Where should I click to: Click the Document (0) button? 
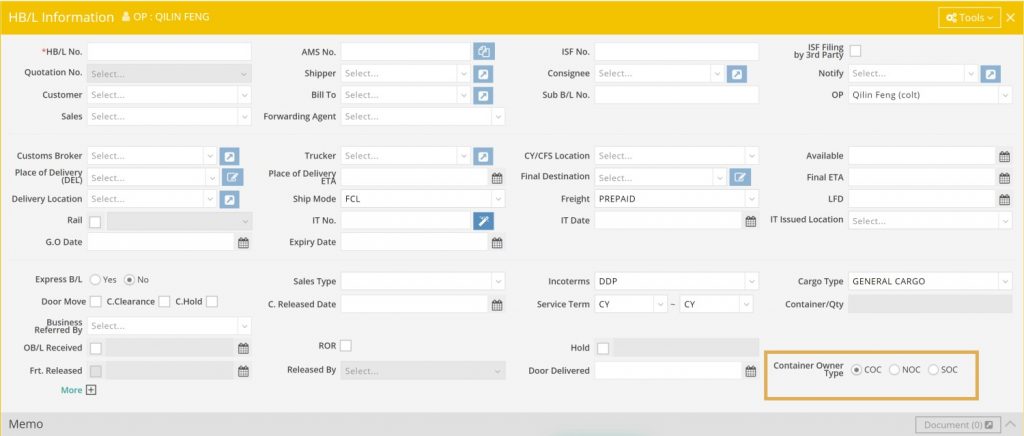(x=958, y=425)
